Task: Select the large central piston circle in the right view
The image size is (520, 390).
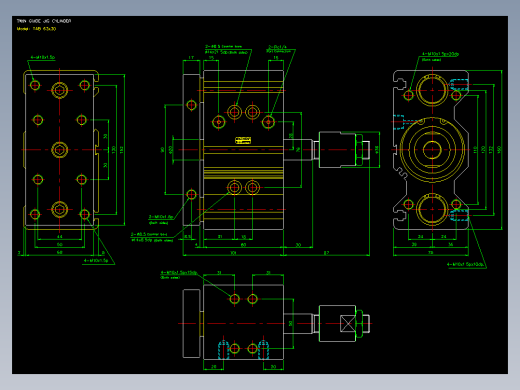Action: pos(432,150)
